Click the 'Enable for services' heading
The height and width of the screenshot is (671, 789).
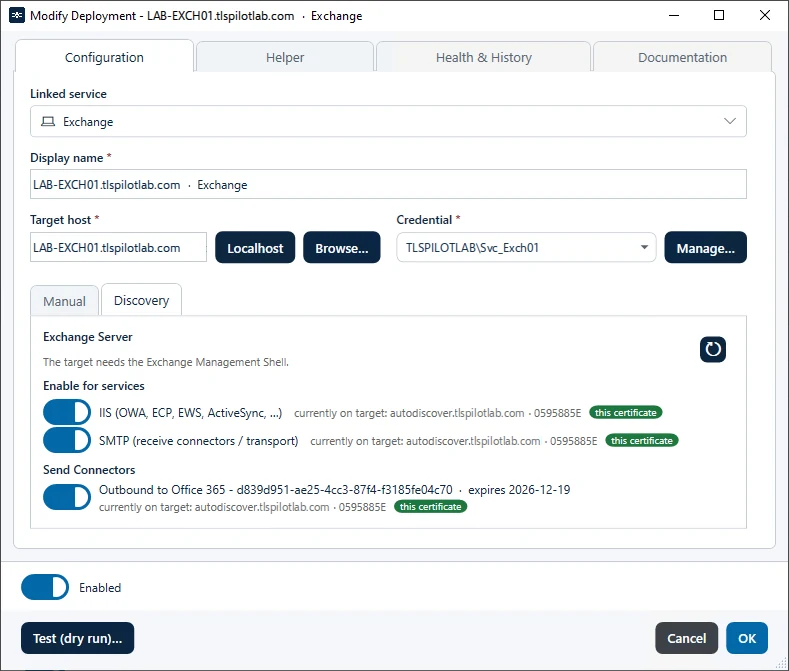[94, 386]
